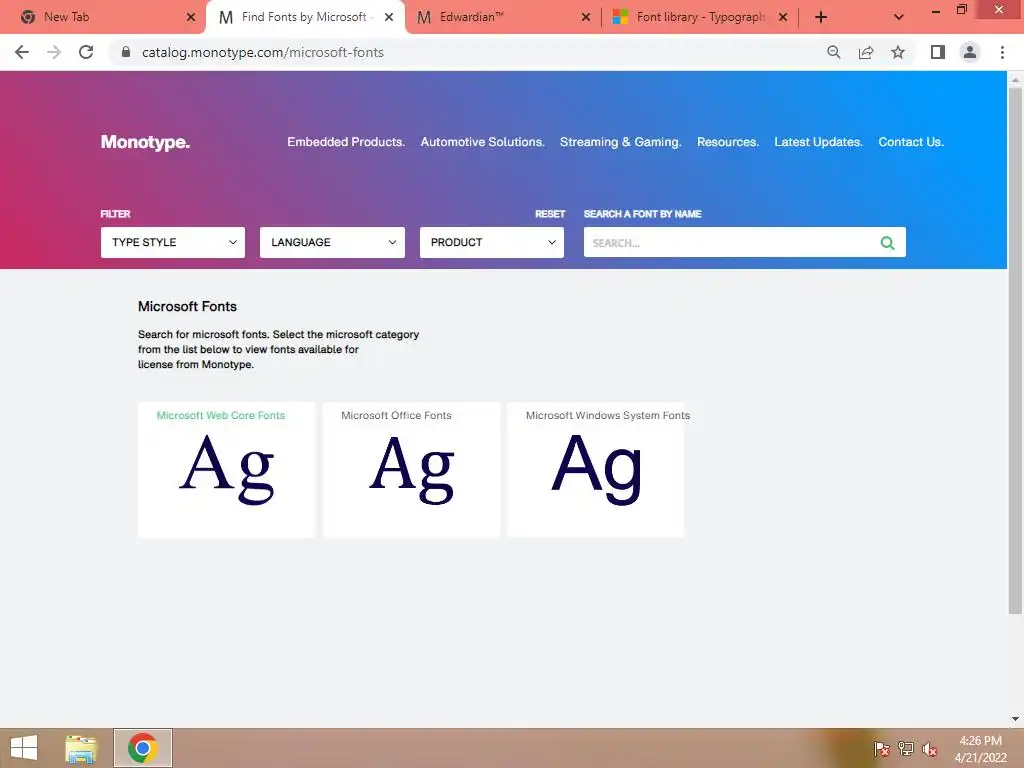Expand the Type Style filter dropdown
1024x768 pixels.
pos(173,242)
